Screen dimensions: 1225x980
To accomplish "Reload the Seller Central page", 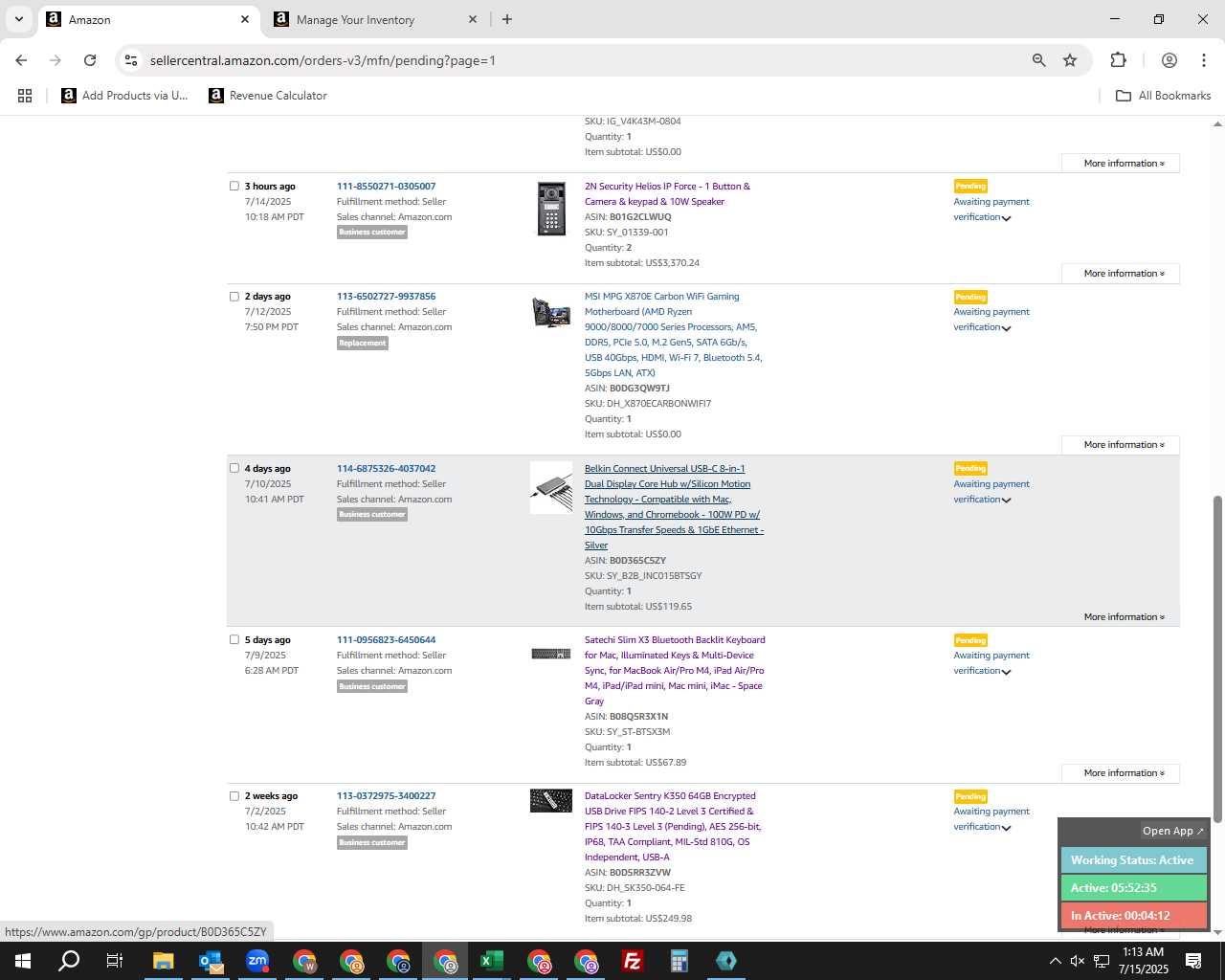I will pos(90,60).
